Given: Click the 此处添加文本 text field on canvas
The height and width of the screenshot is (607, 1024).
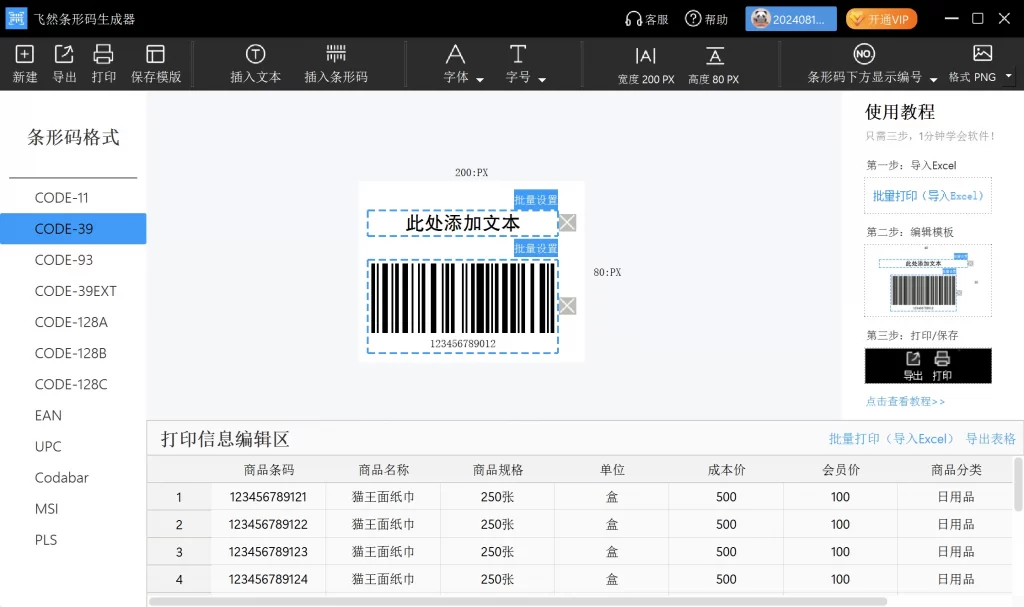Looking at the screenshot, I should click(x=462, y=223).
